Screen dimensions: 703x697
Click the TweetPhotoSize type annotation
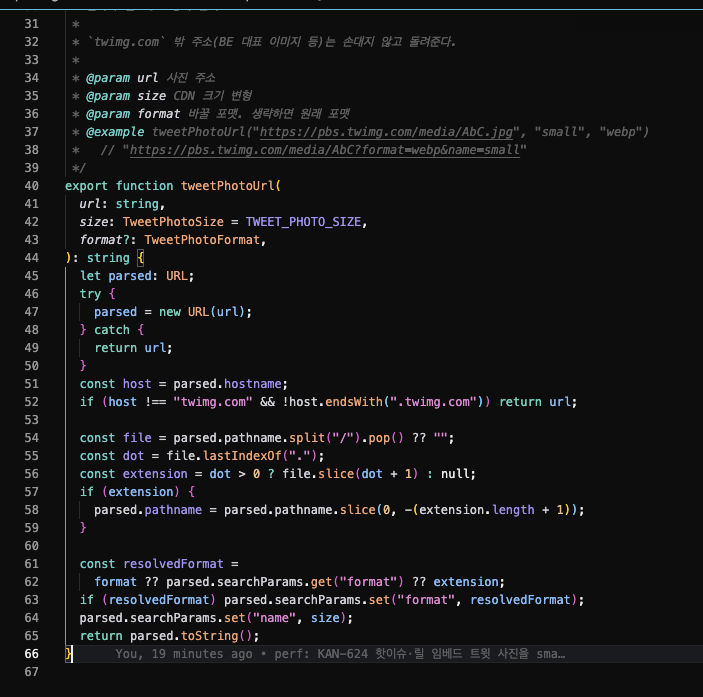(173, 222)
